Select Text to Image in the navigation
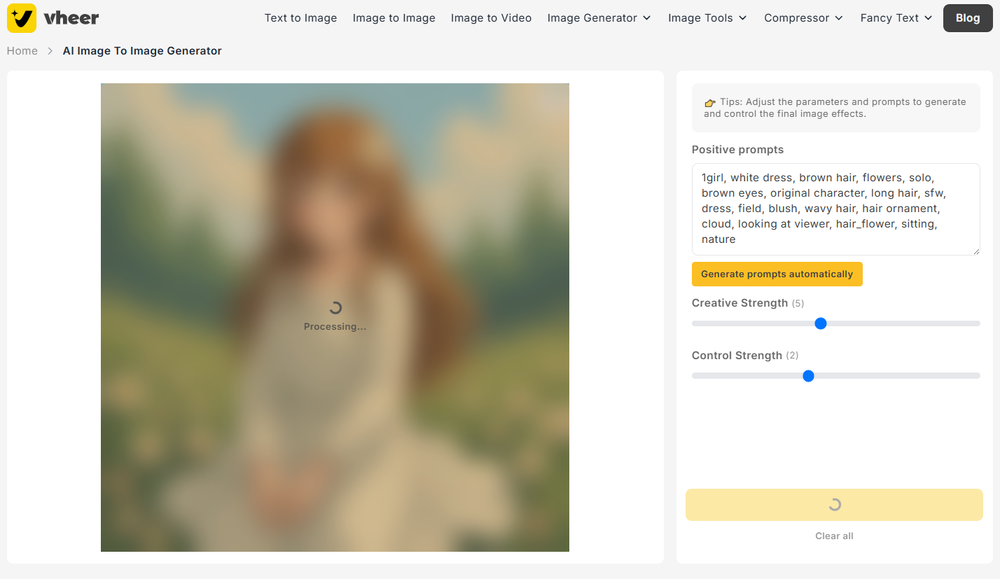The image size is (1000, 579). pos(300,18)
